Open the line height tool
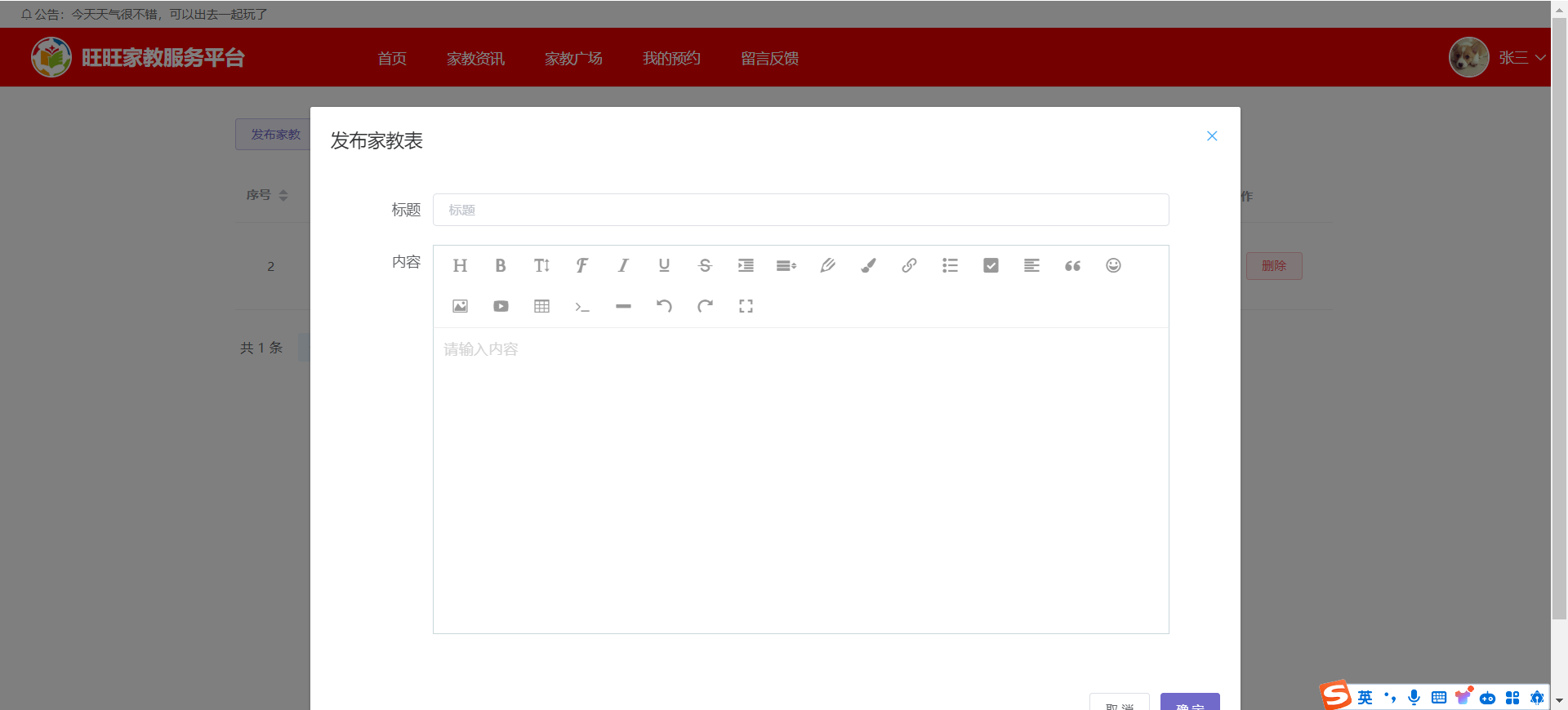Screen dimensions: 1568x710 [786, 265]
